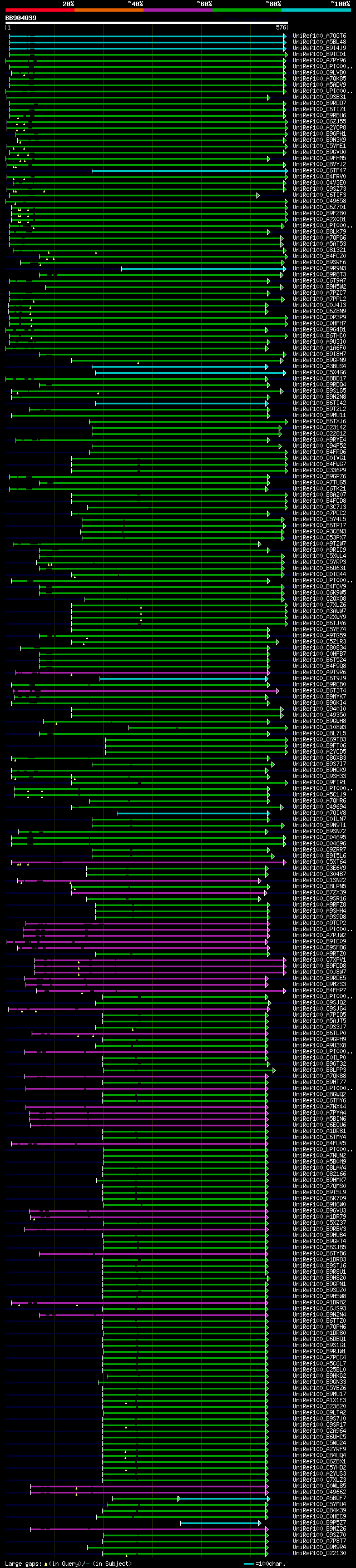This screenshot has height=1568, width=356.
Task: Select hit label UniRef100_Q9SB31
Action: (x=319, y=97)
